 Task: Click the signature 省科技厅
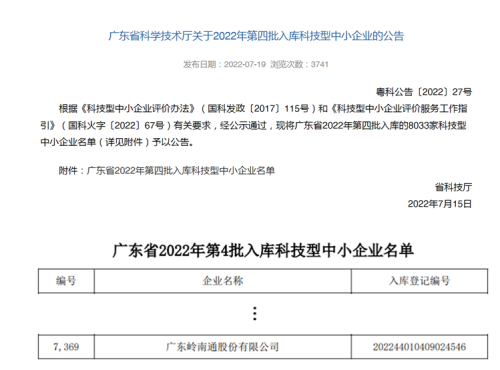point(453,187)
